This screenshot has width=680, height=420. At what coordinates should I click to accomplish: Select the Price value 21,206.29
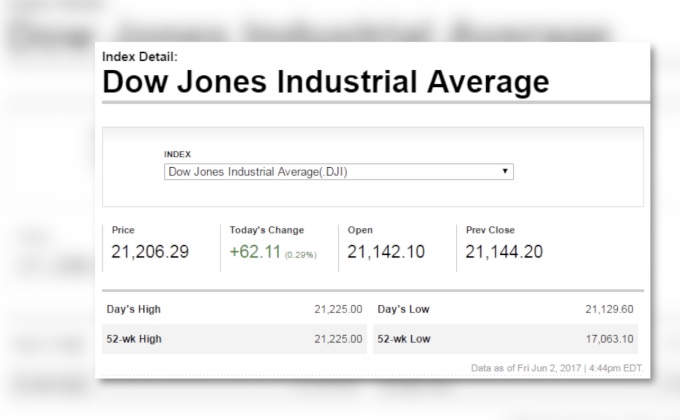(x=150, y=252)
